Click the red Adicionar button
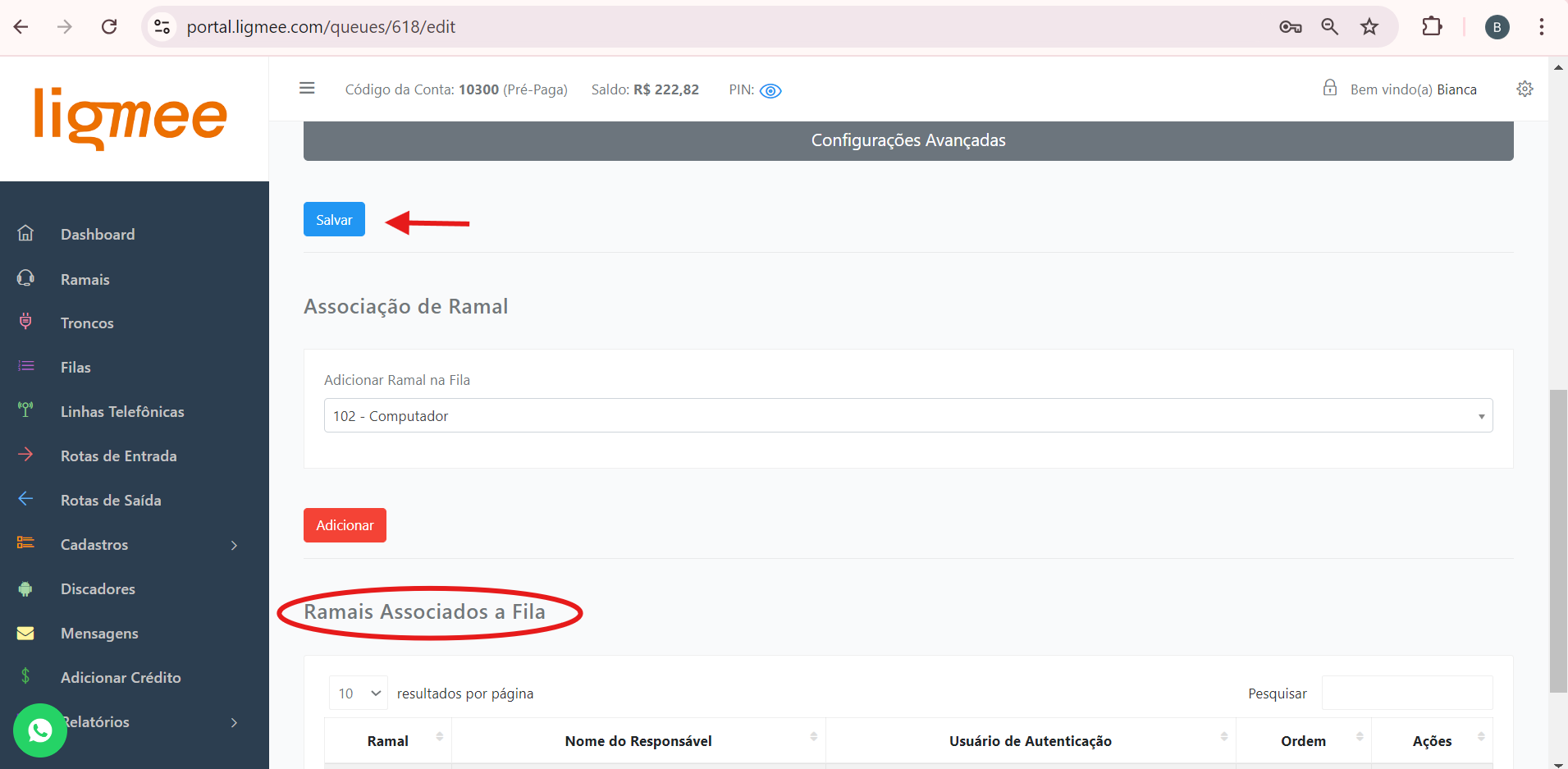 [x=345, y=525]
